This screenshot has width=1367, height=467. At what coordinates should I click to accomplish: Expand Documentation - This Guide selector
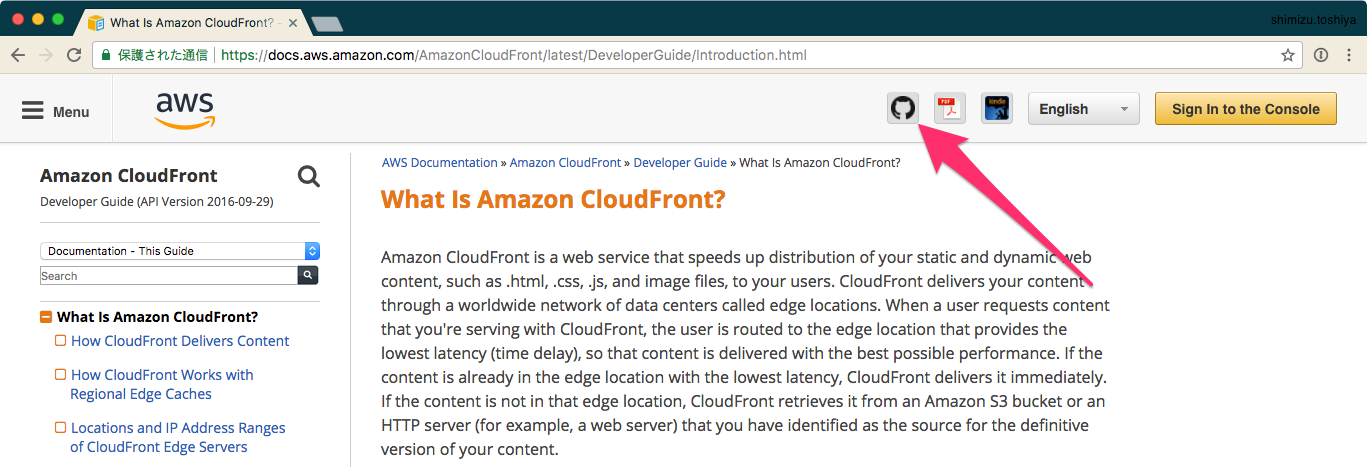(x=180, y=251)
